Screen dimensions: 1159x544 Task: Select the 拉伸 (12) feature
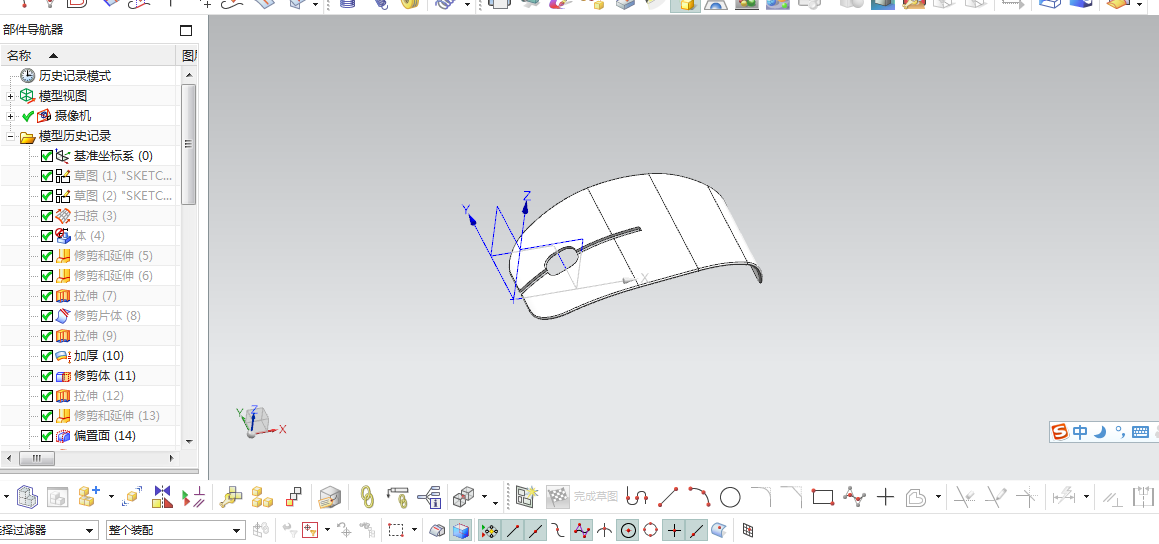coord(98,395)
